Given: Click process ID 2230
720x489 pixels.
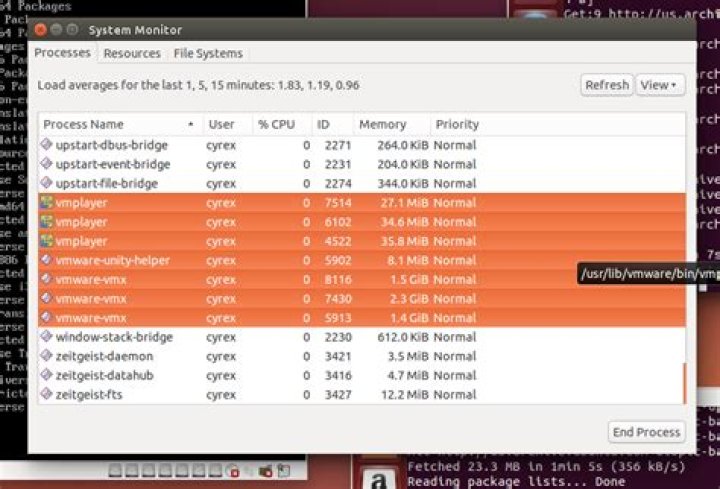Looking at the screenshot, I should click(x=338, y=337).
